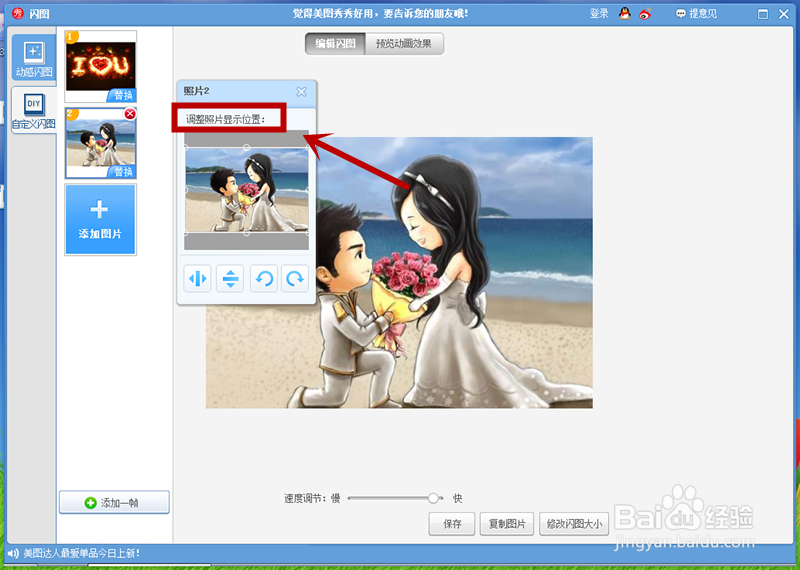Replace image in frame 1 via 替换

pos(122,95)
